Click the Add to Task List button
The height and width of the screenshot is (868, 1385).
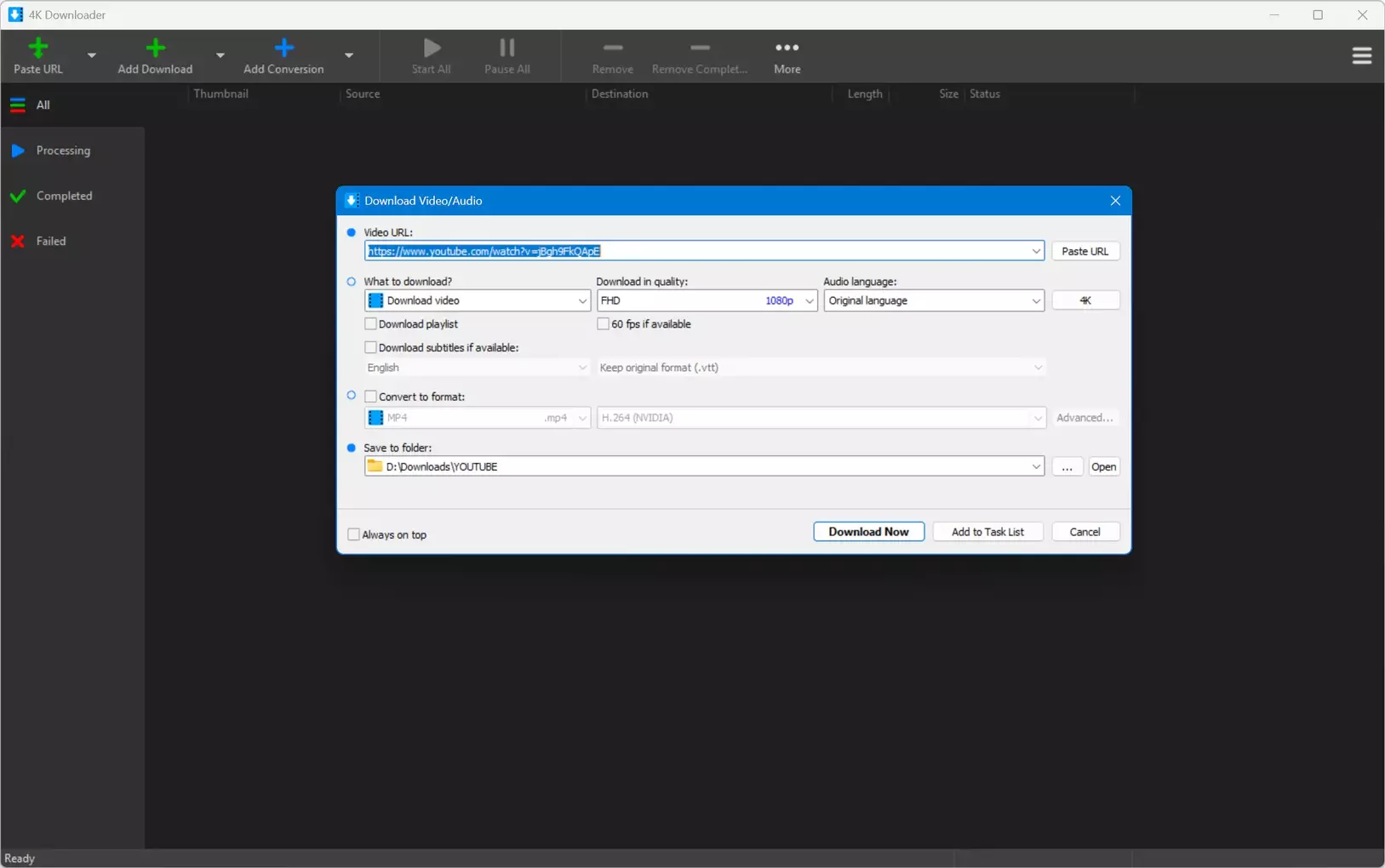coord(987,532)
